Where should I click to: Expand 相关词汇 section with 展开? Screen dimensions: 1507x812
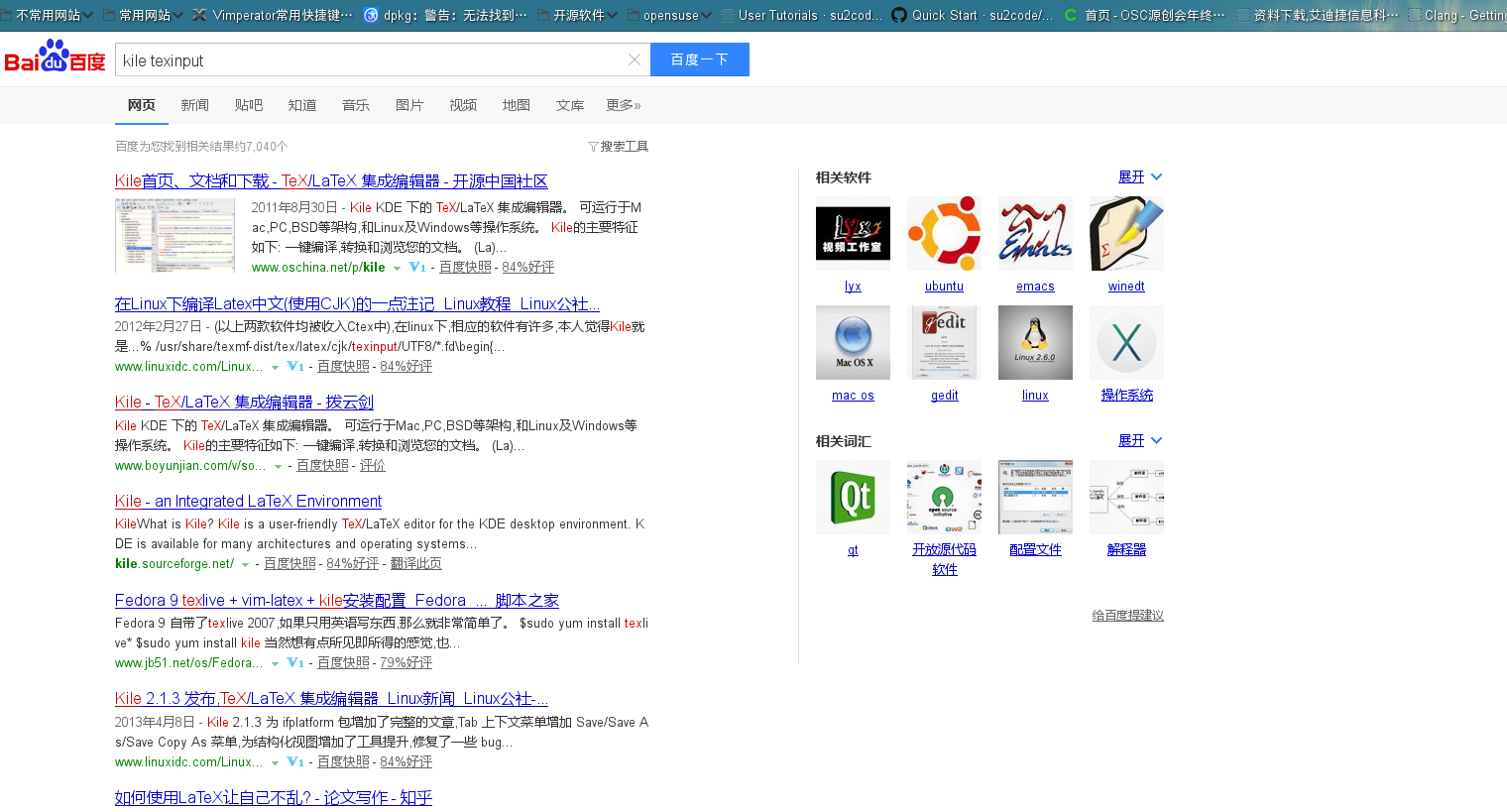tap(1140, 440)
